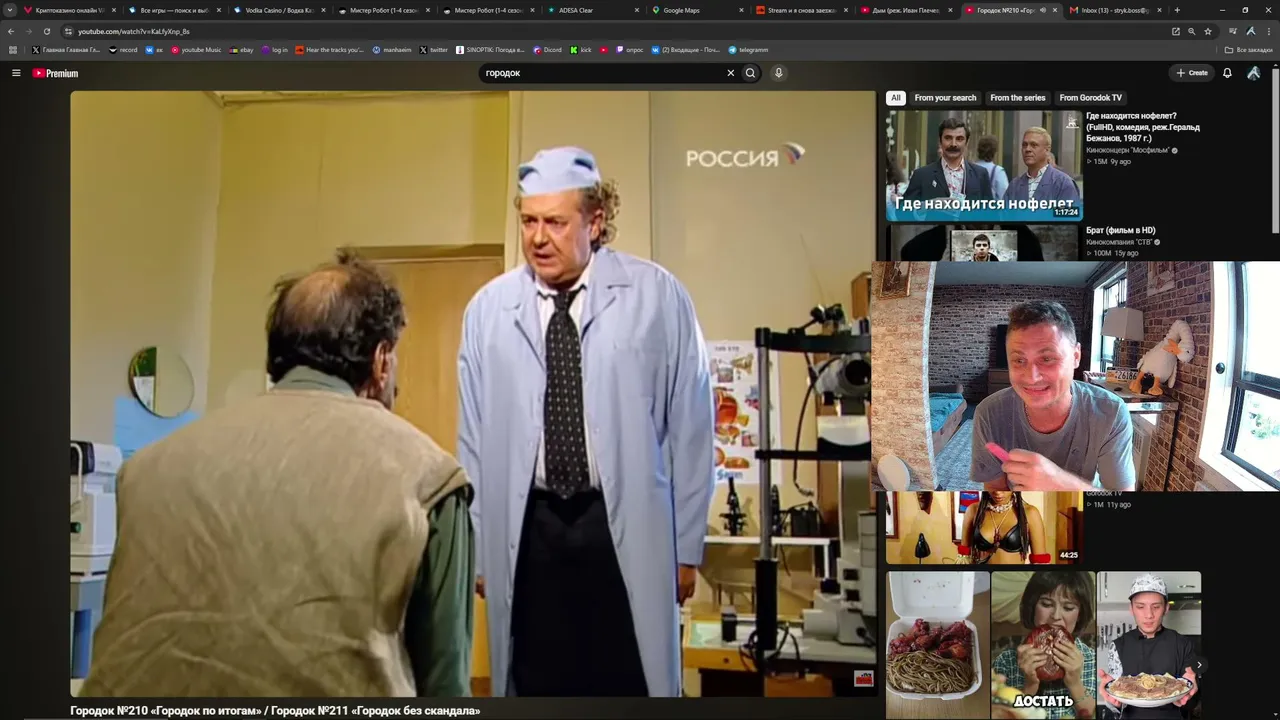Open the tab search dropdown
This screenshot has height=720, width=1280.
[10, 10]
